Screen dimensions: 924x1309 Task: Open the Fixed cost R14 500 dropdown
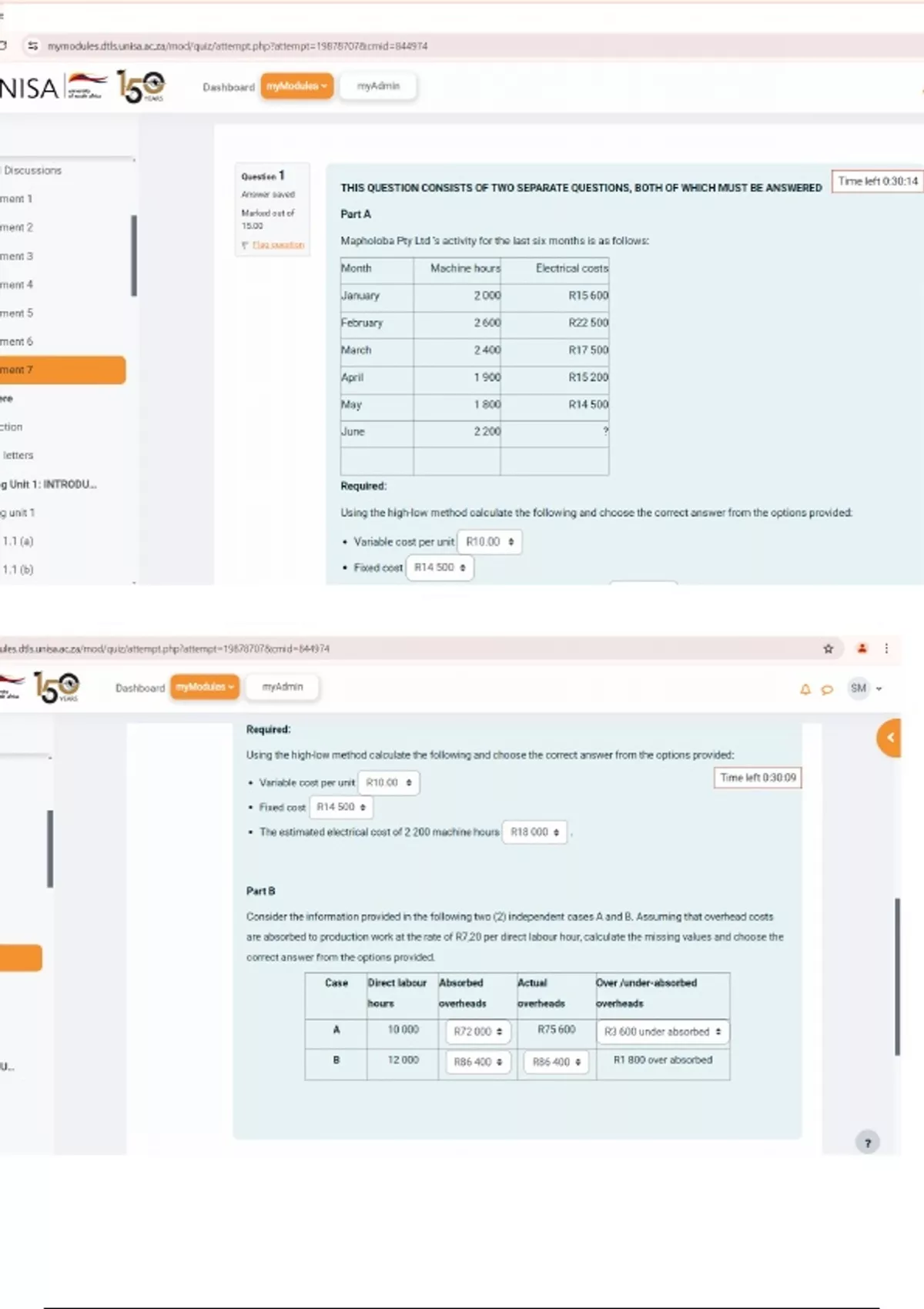point(440,567)
